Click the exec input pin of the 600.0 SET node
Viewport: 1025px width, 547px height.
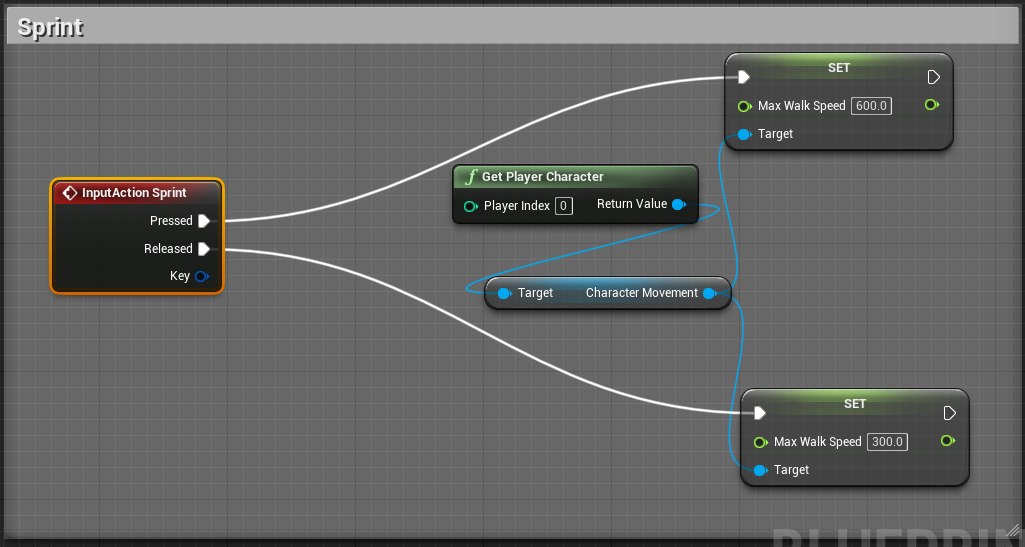tap(743, 78)
